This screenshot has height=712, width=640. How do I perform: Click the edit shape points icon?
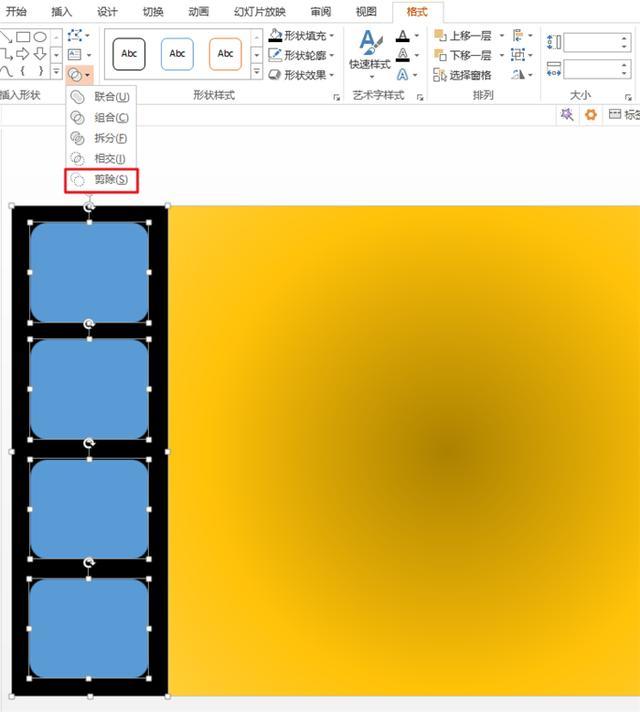75,35
